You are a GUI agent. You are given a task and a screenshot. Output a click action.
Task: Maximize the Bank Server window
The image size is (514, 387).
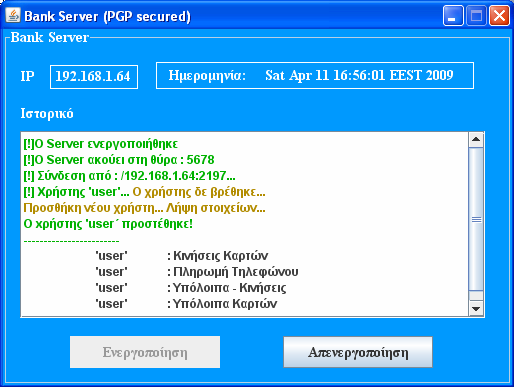pyautogui.click(x=476, y=16)
